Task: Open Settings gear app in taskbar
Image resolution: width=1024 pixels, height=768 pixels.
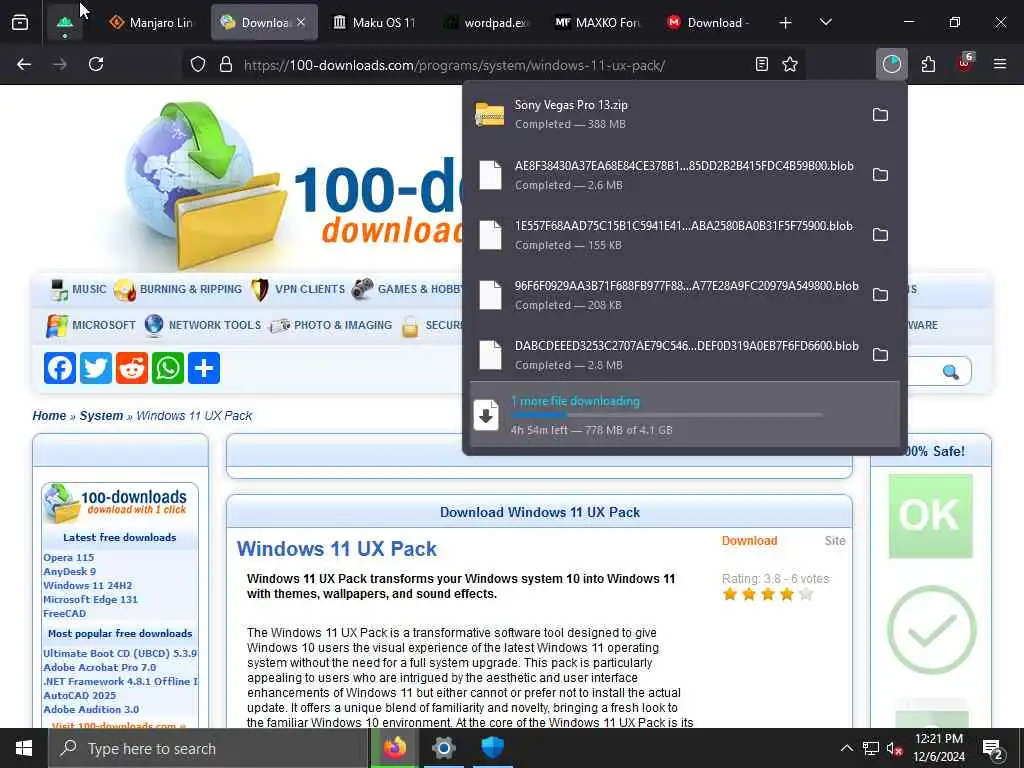Action: (x=443, y=748)
